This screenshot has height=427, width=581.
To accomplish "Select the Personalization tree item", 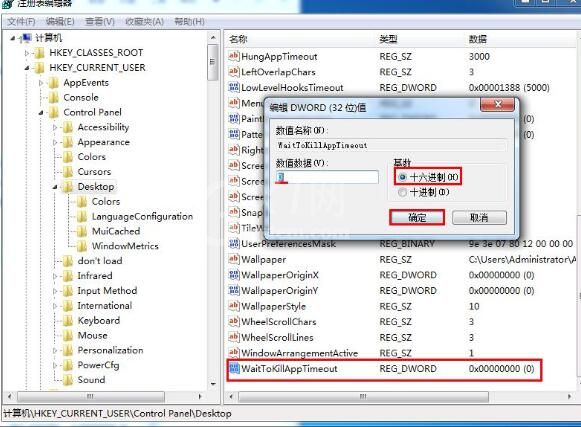I will [110, 350].
